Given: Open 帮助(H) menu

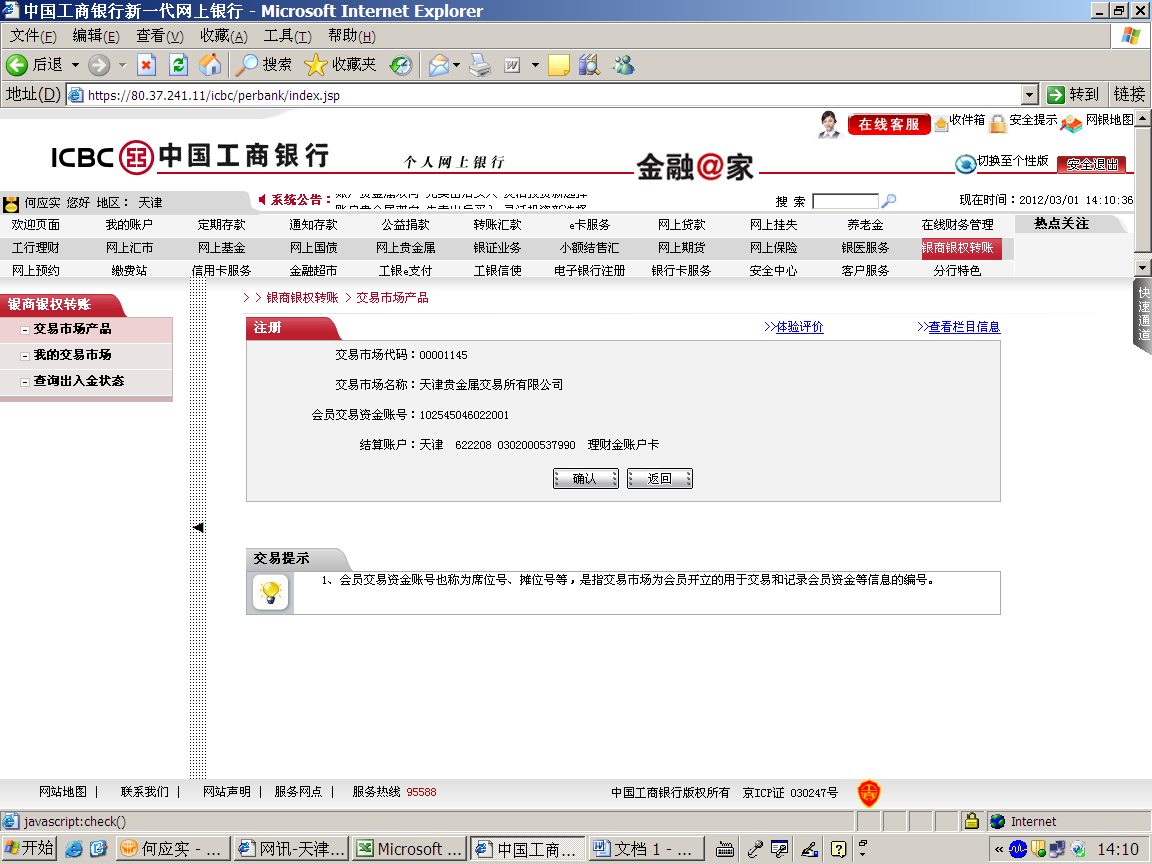Looking at the screenshot, I should coord(351,36).
